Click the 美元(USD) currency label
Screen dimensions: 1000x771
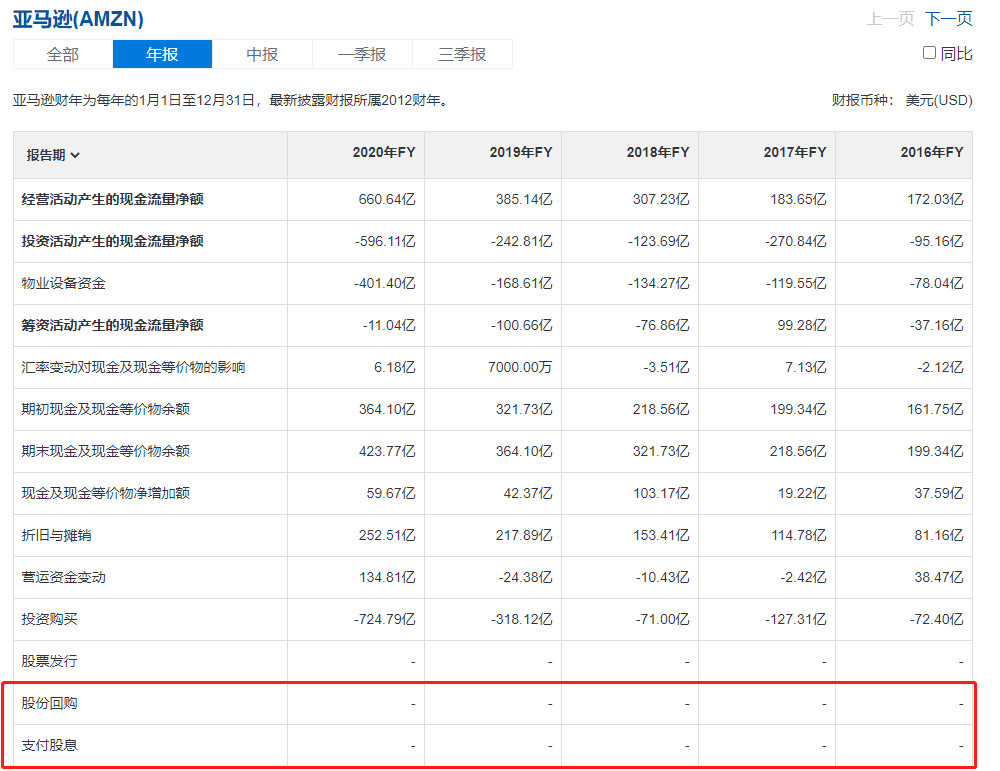pyautogui.click(x=939, y=100)
